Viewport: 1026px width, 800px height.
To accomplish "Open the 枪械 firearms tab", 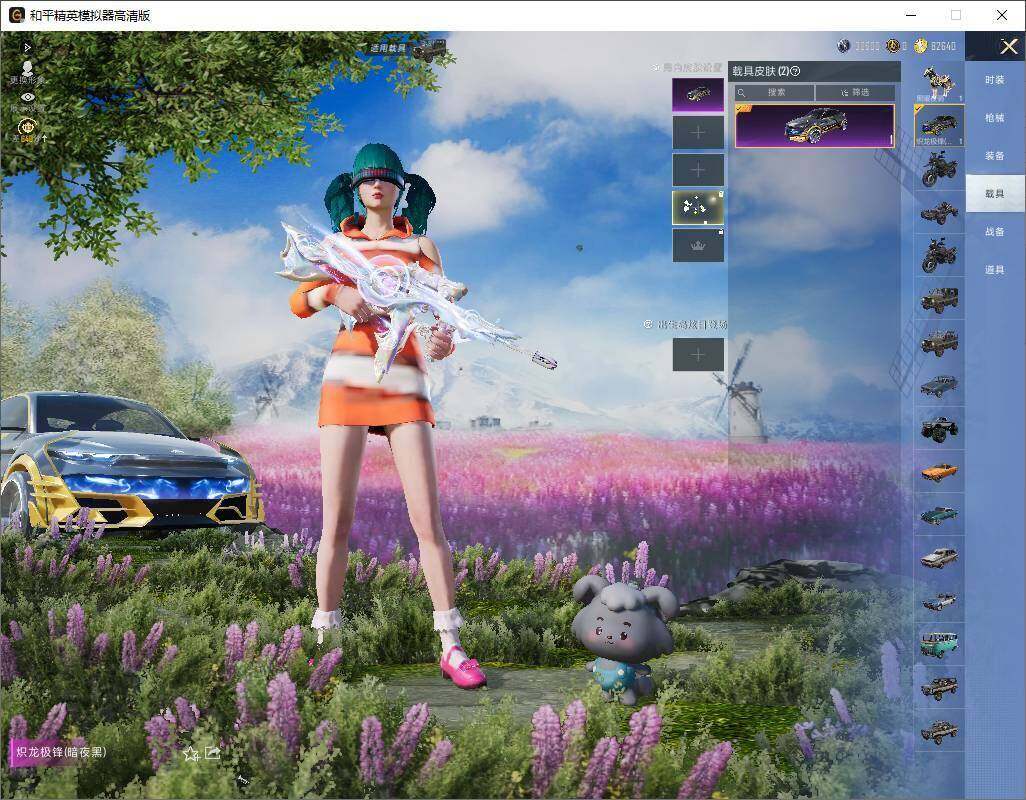I will click(995, 118).
